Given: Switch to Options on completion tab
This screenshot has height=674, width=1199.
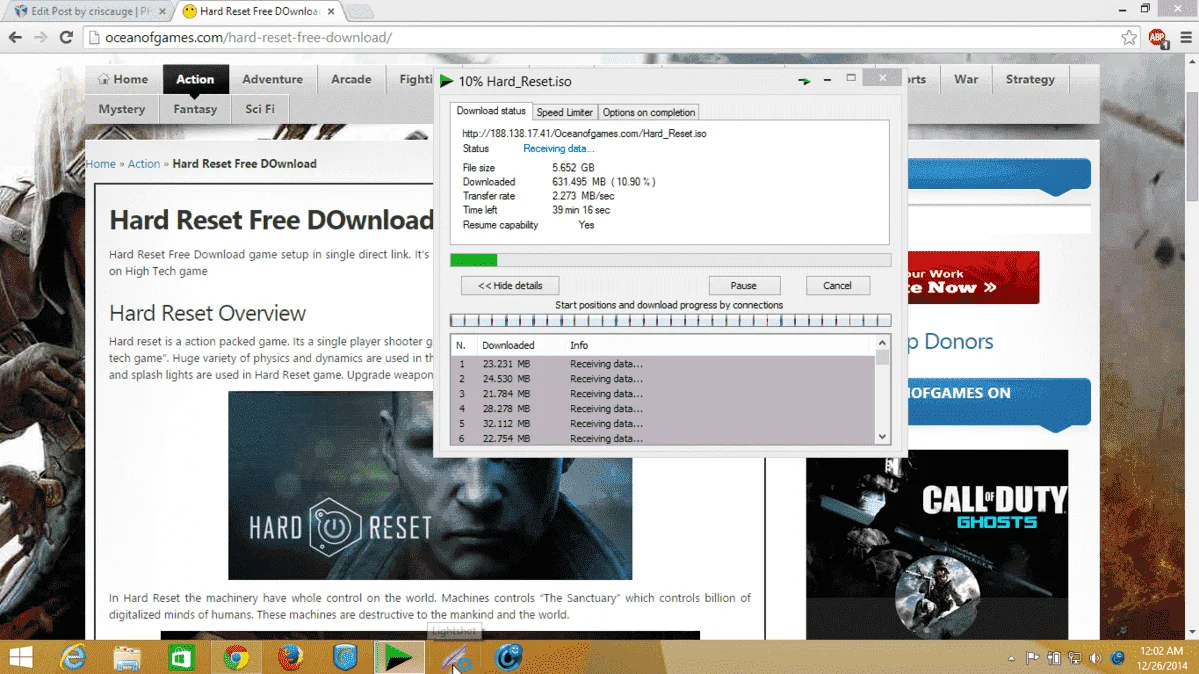Looking at the screenshot, I should pyautogui.click(x=648, y=112).
